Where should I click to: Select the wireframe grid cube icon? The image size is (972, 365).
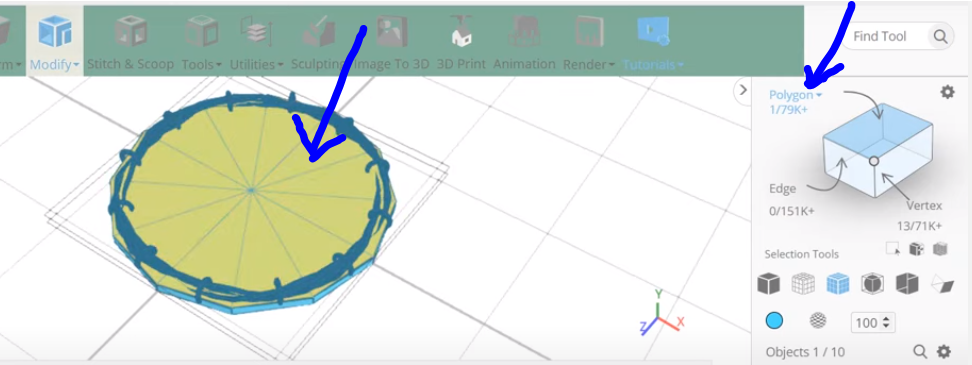803,284
